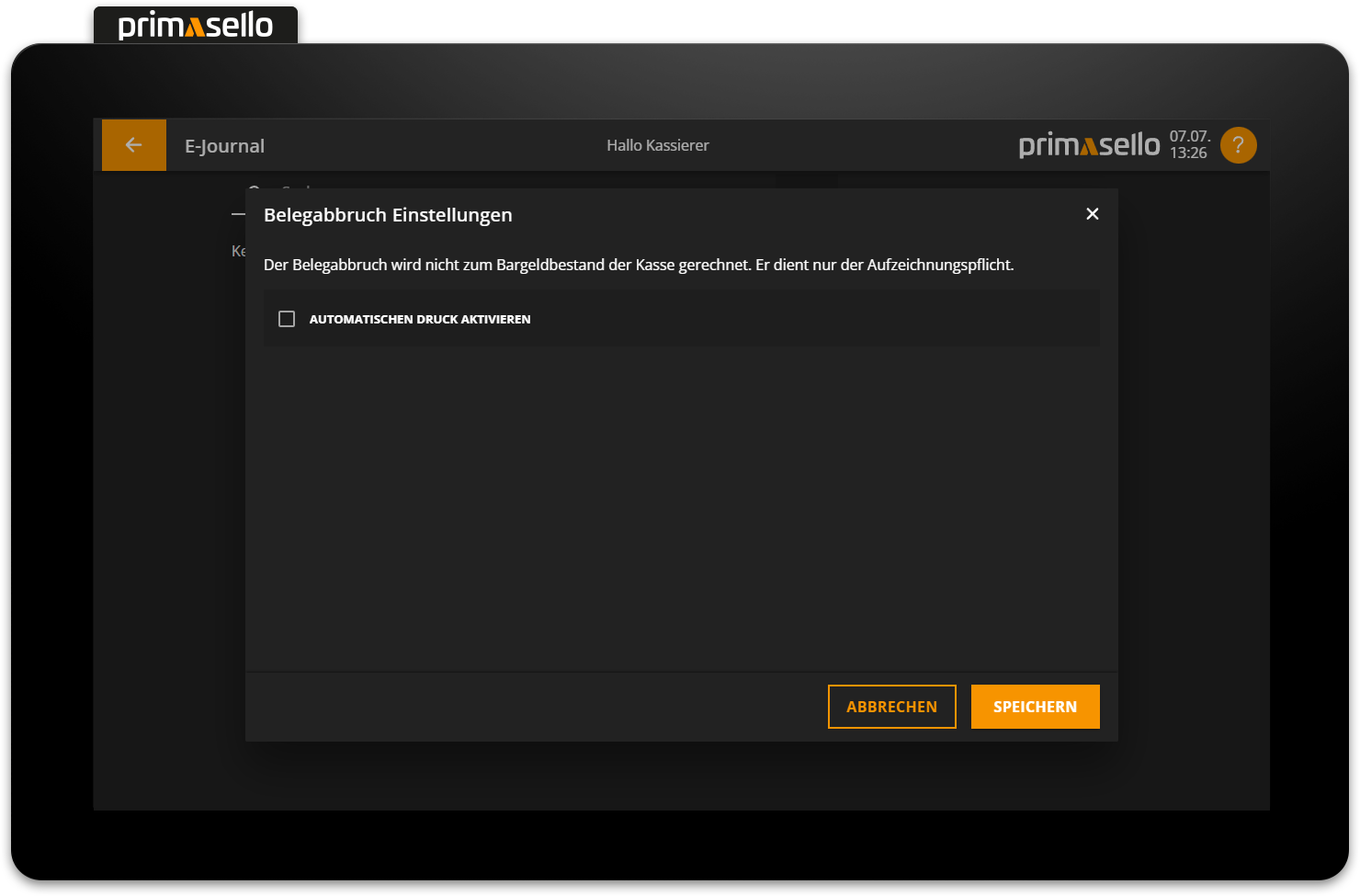
Task: Click the orange back-arrow button block
Action: point(133,144)
